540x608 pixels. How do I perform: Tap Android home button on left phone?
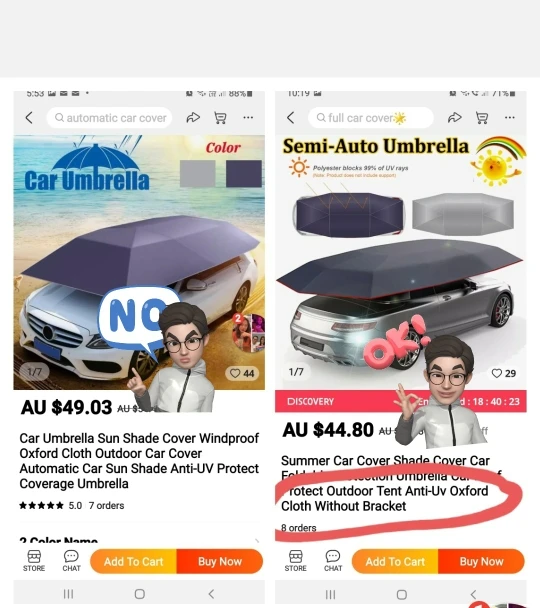click(140, 594)
